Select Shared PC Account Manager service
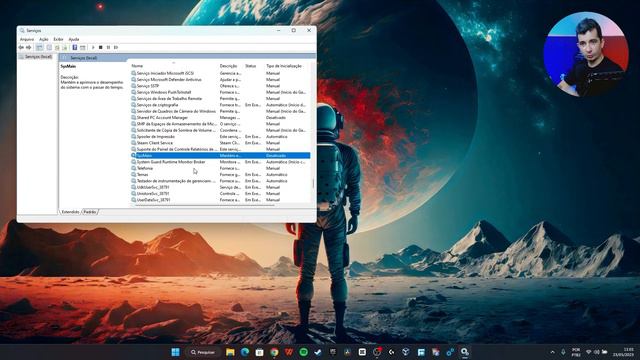 [x=220, y=118]
